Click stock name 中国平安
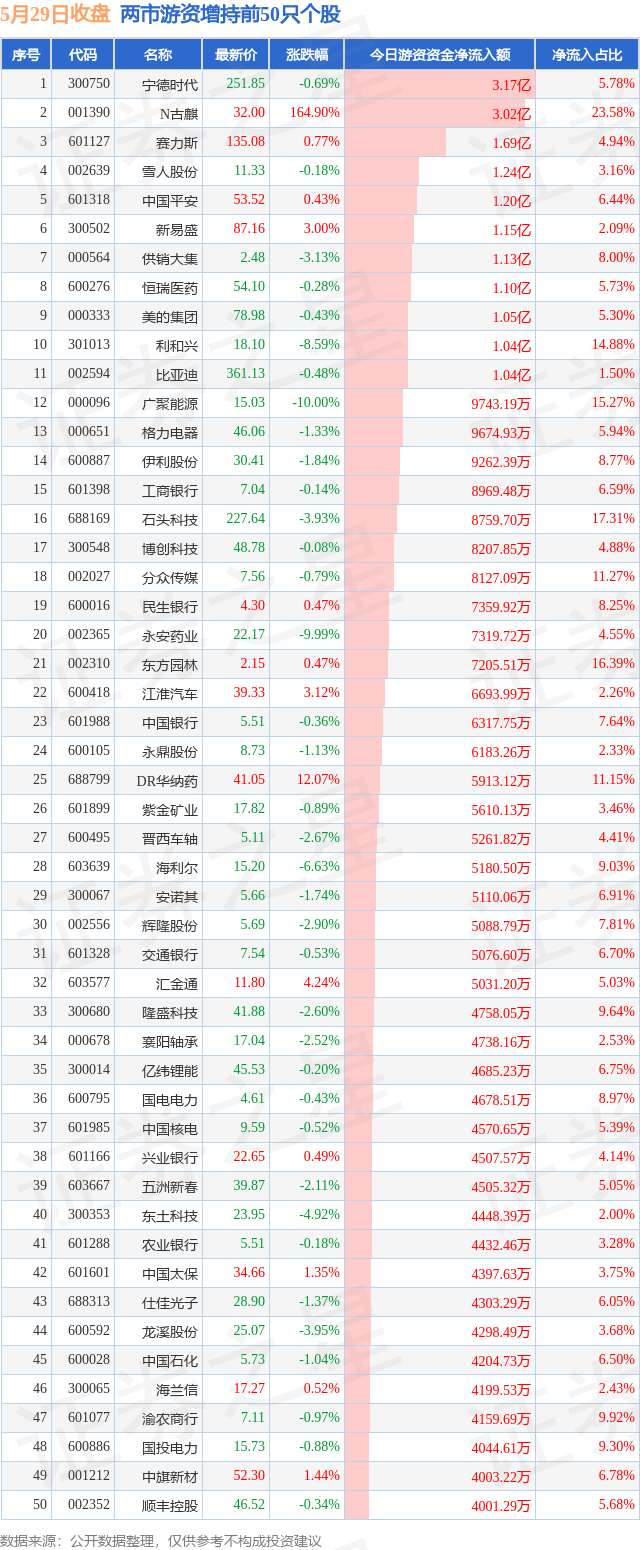 pyautogui.click(x=170, y=200)
